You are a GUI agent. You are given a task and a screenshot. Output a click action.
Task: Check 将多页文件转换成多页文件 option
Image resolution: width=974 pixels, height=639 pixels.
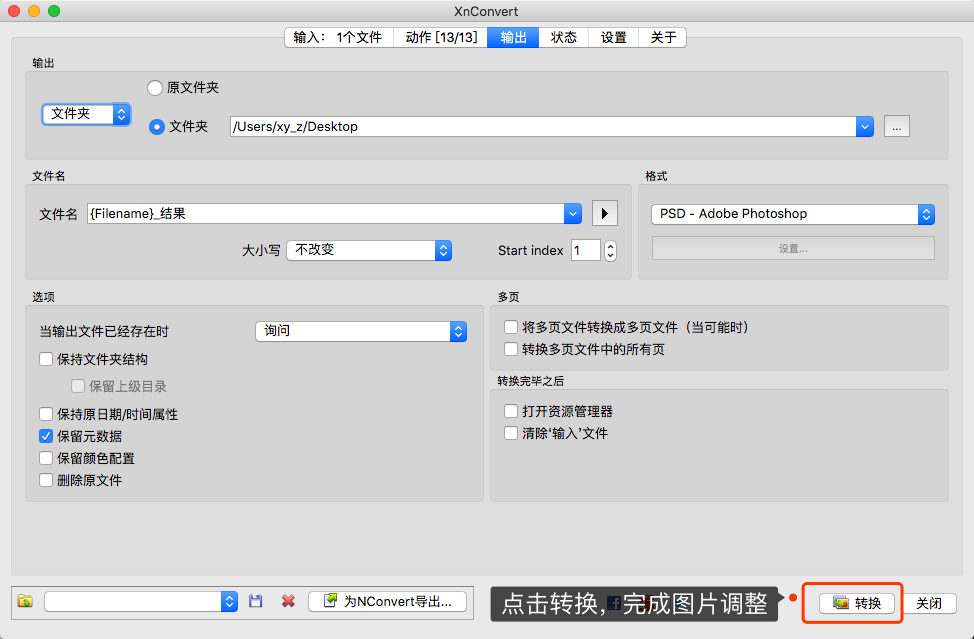511,327
